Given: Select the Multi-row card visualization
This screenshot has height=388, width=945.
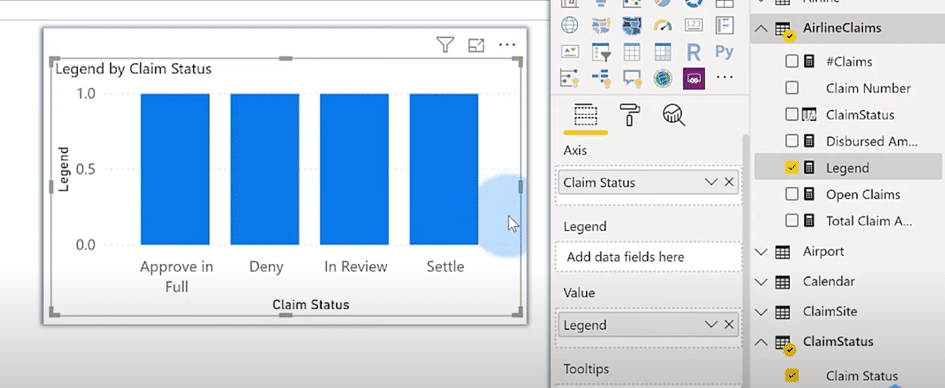Looking at the screenshot, I should point(724,25).
